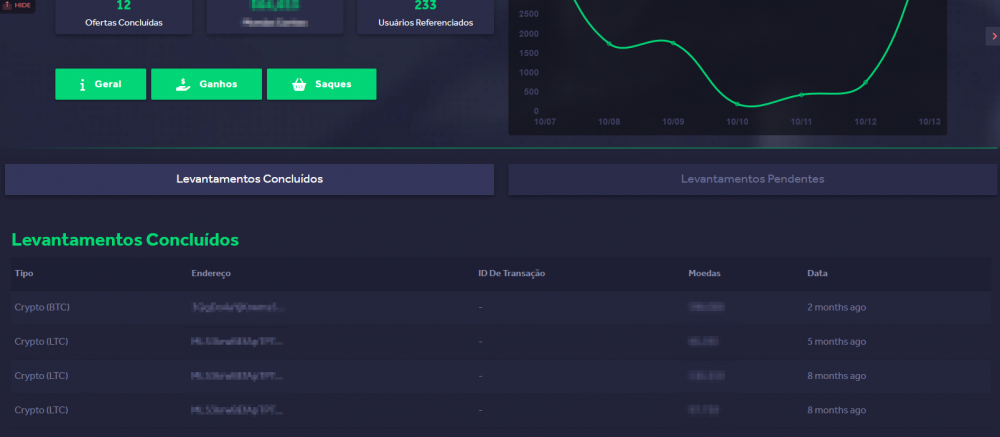Open the Ganhos section

click(x=206, y=85)
